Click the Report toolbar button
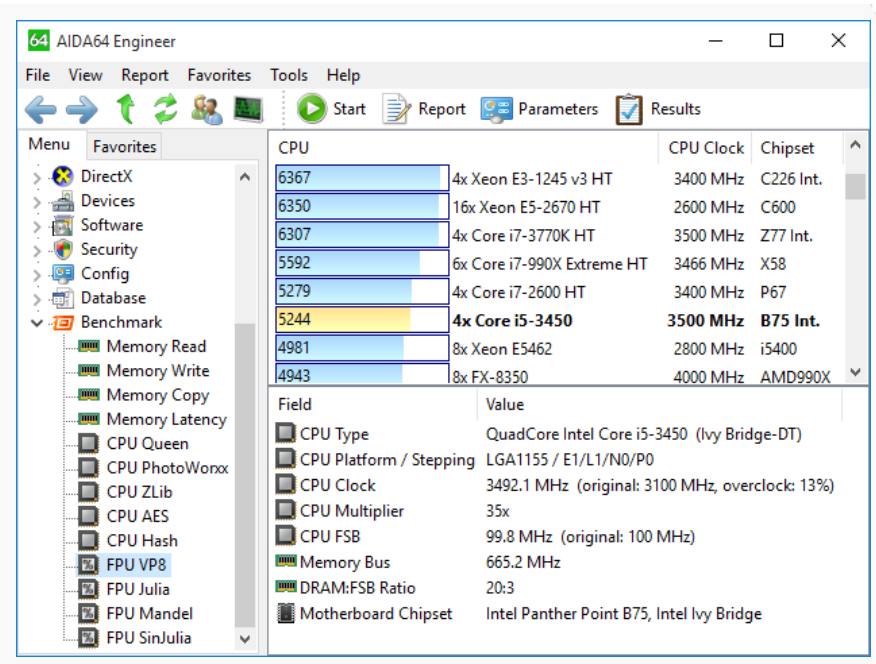This screenshot has height=664, width=876. tap(425, 108)
